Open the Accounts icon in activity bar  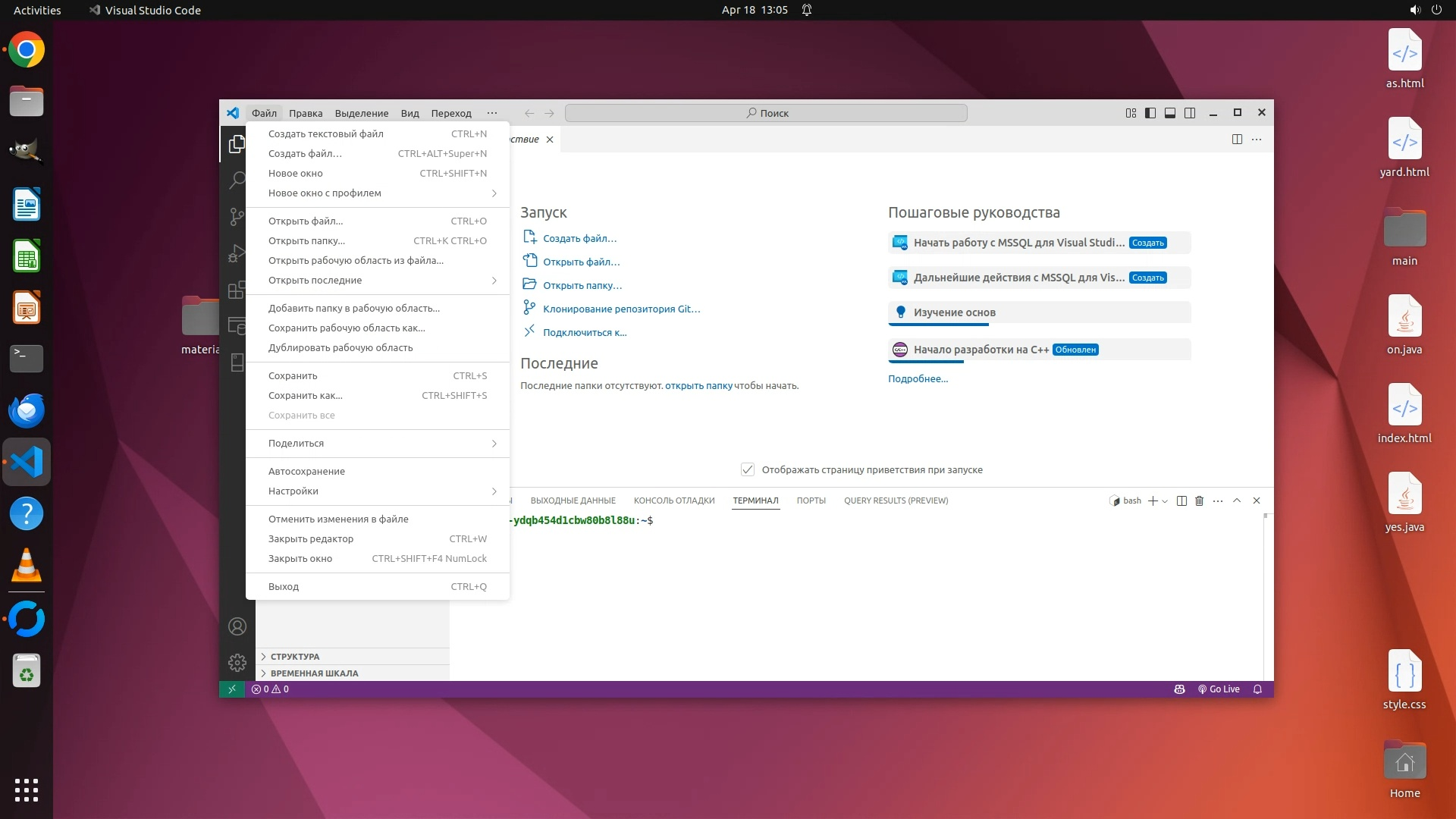(237, 626)
